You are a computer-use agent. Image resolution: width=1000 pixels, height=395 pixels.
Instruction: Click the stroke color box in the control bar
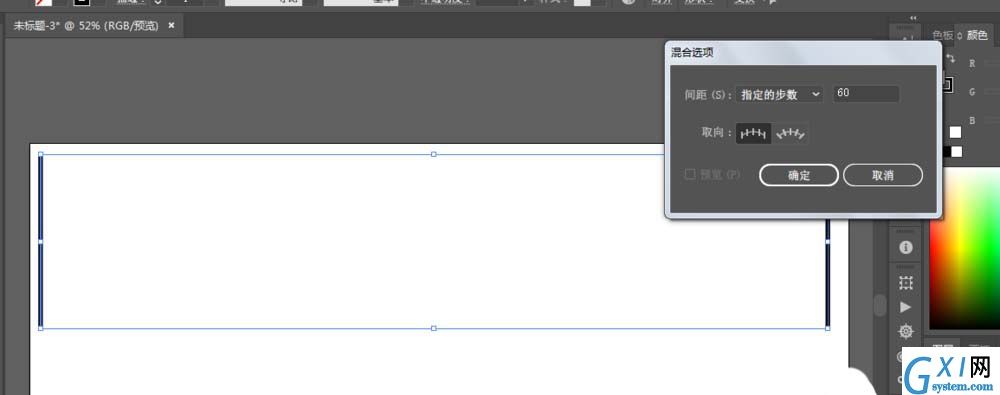coord(82,3)
